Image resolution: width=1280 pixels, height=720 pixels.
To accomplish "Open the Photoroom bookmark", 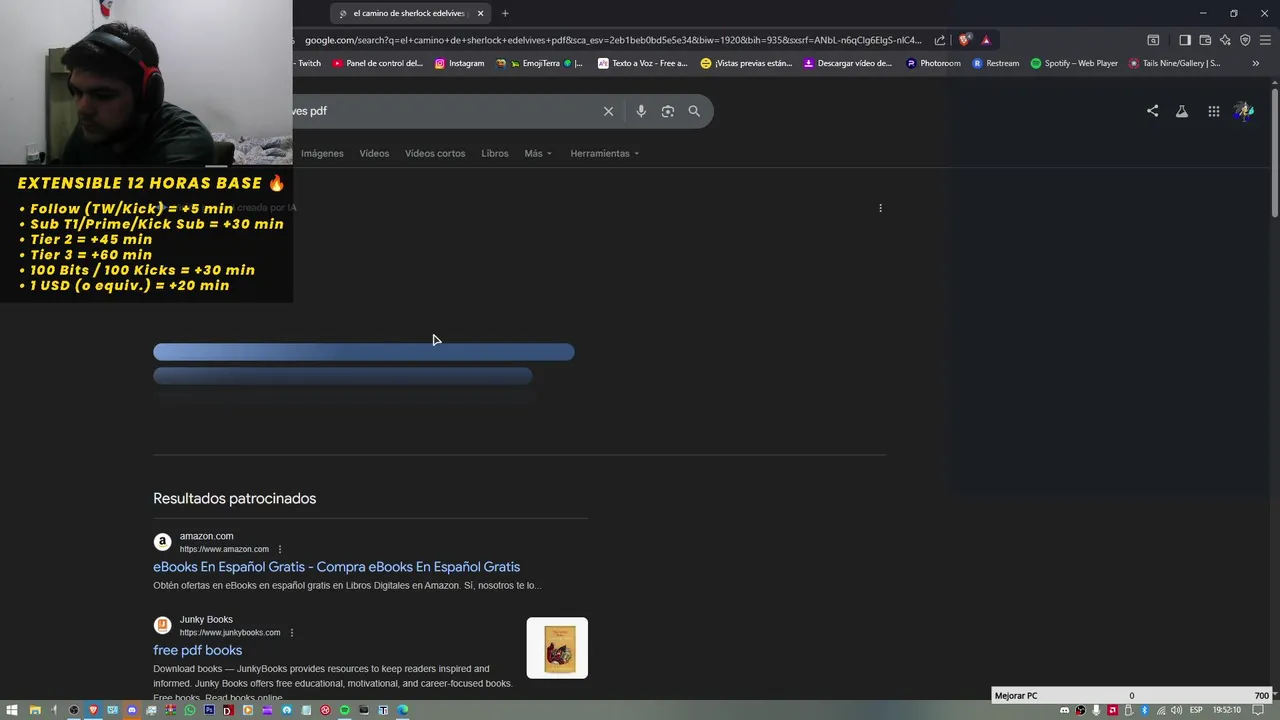I will tap(933, 63).
